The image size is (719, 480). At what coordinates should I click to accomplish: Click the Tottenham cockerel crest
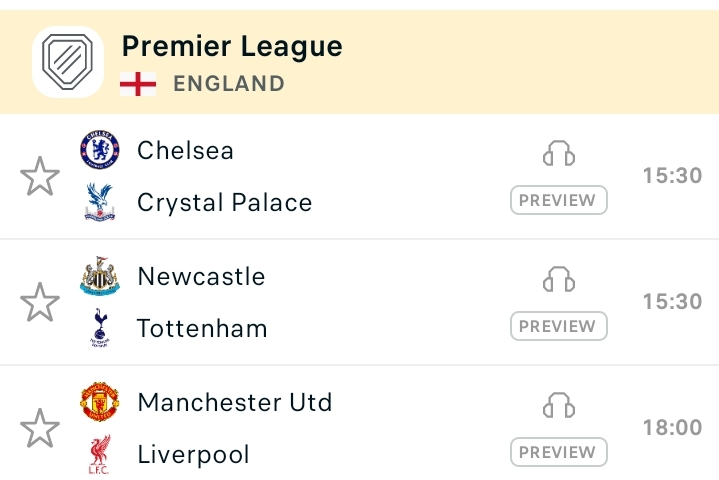[100, 328]
